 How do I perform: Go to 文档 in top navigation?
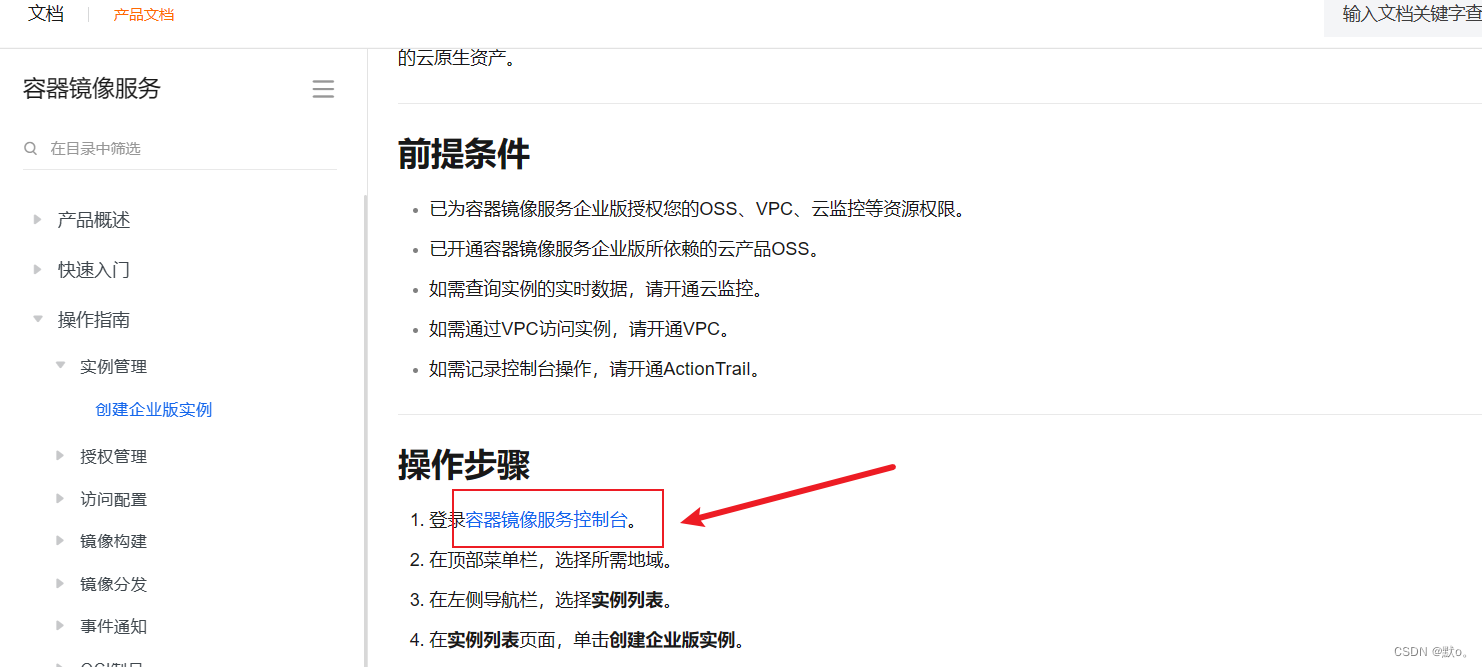46,14
